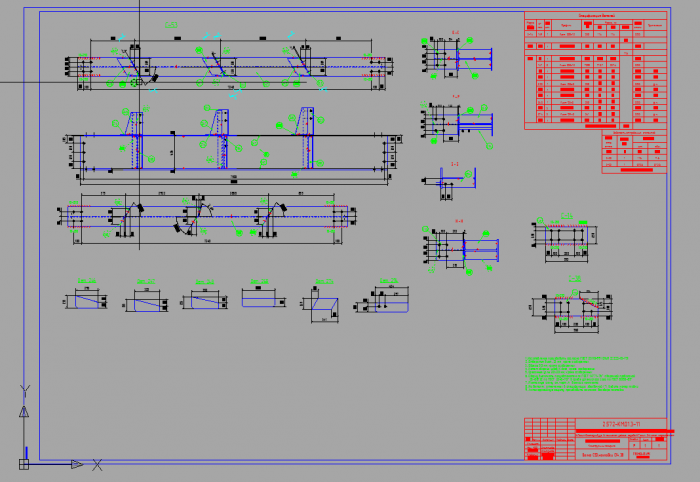700x482 pixels.
Task: Select drawing number 2572-KM013 in title block
Action: click(621, 424)
